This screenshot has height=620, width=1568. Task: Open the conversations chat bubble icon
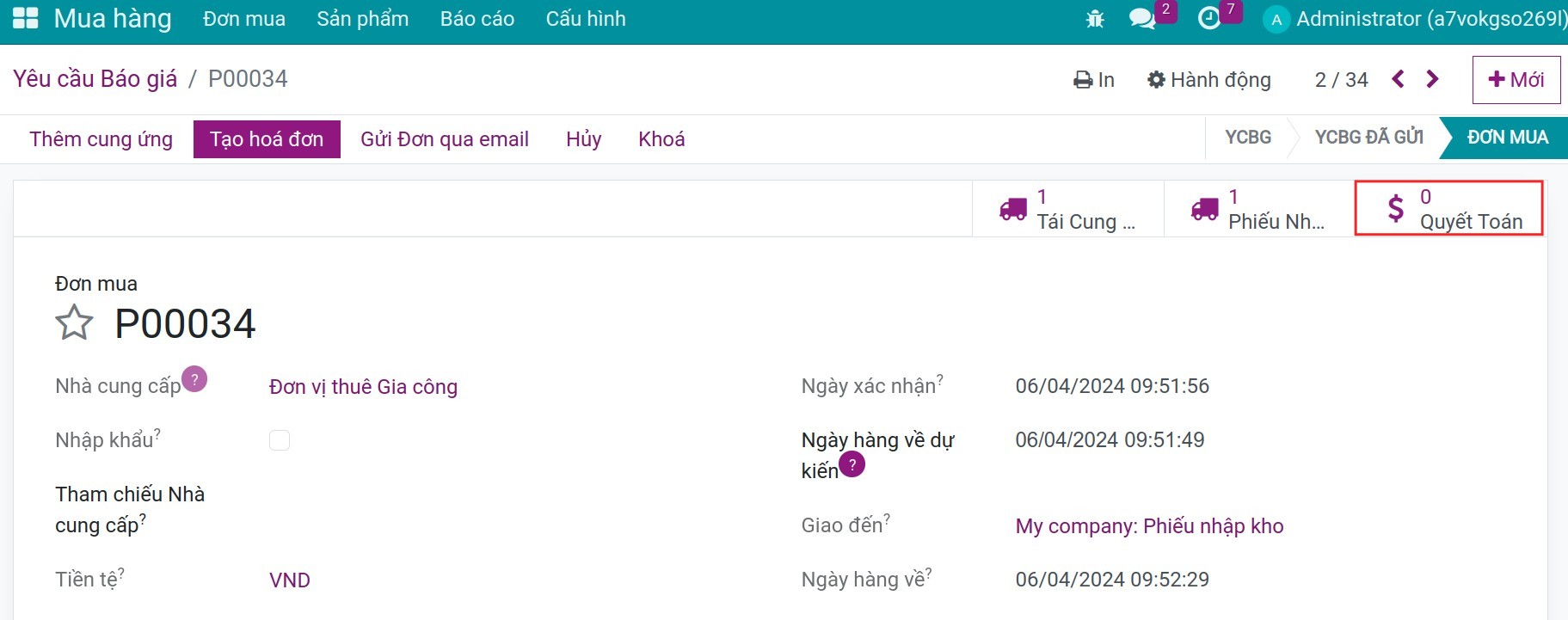point(1142,19)
